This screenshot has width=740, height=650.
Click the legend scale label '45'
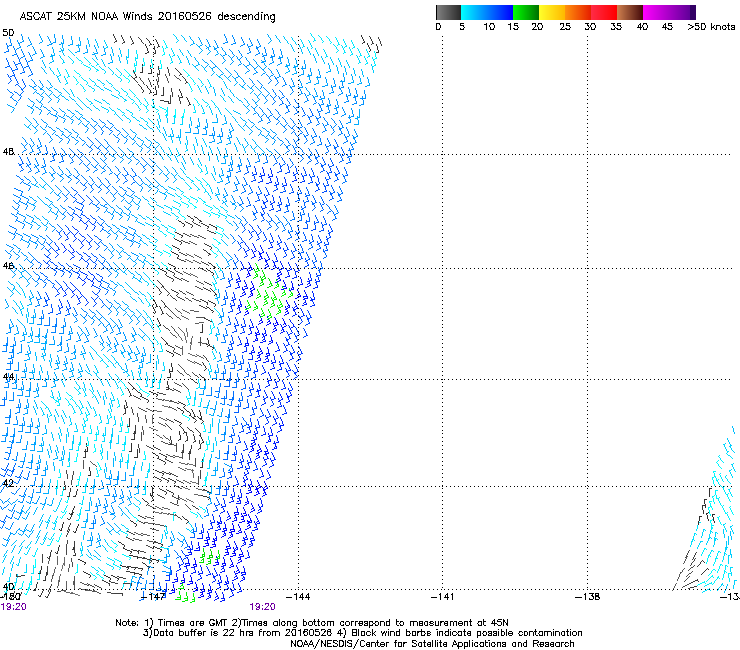667,27
